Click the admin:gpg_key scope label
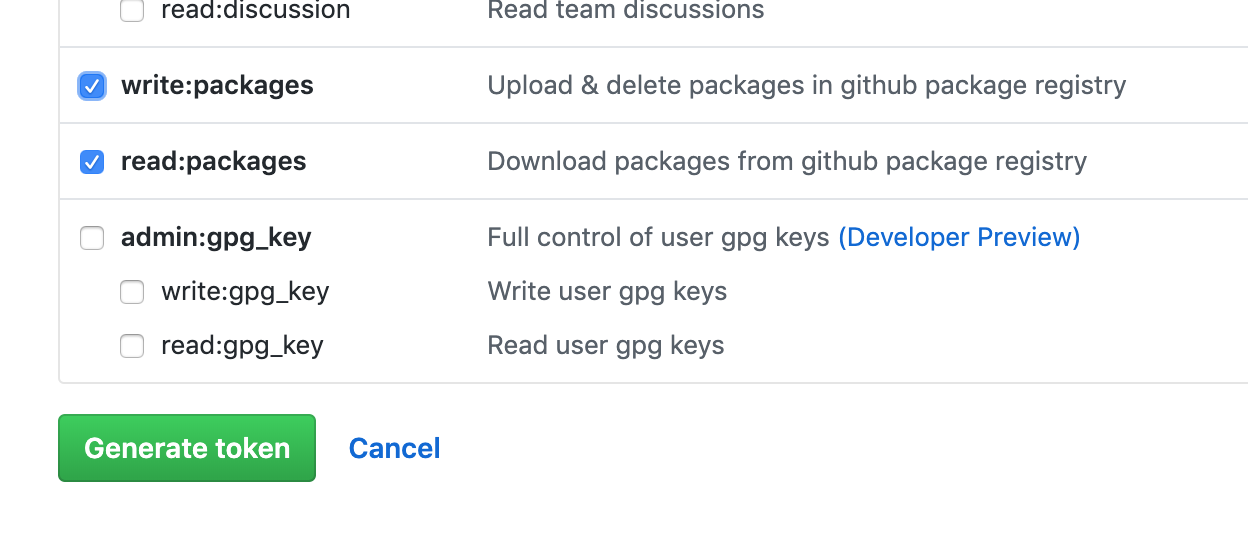 [x=216, y=238]
